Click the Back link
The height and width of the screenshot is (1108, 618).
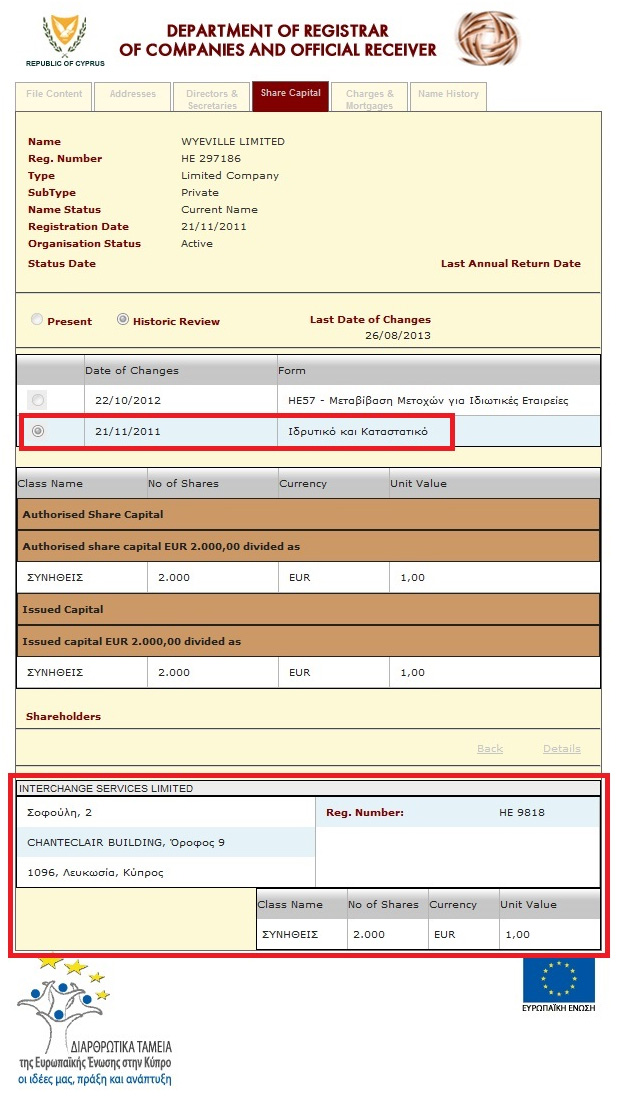[x=490, y=749]
